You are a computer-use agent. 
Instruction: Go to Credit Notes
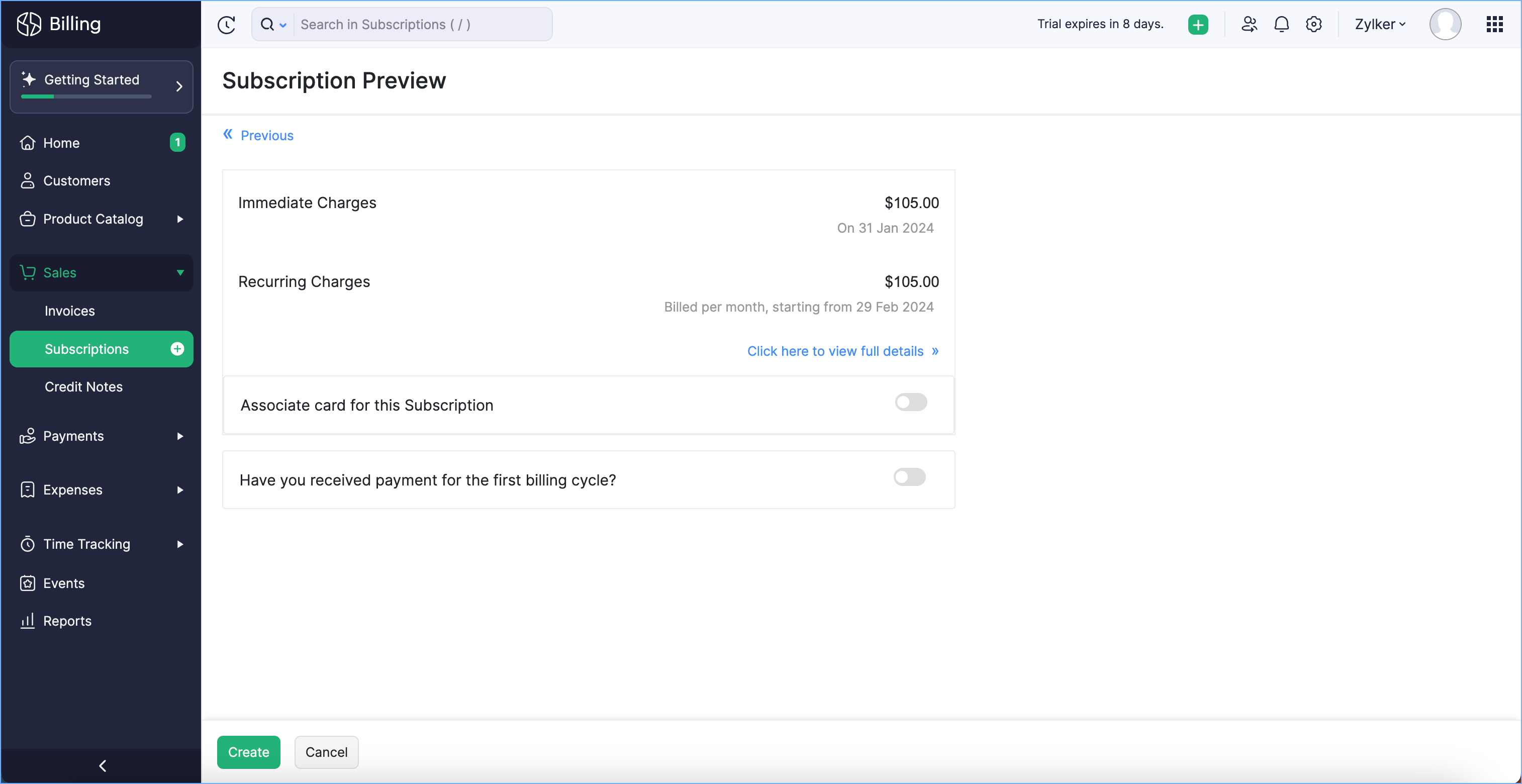point(84,386)
